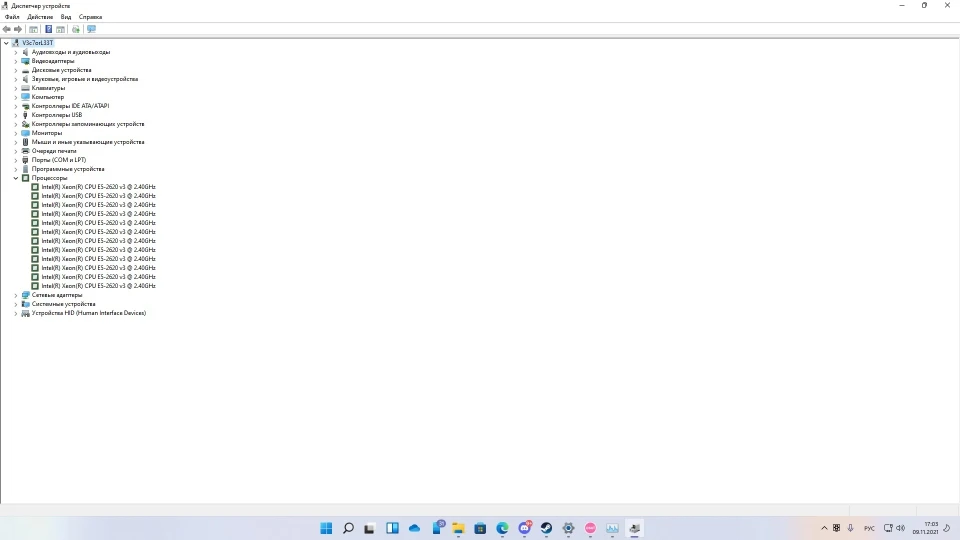Screen dimensions: 960x540
Task: Select the Контроллеры USB plug icon
Action: click(25, 115)
